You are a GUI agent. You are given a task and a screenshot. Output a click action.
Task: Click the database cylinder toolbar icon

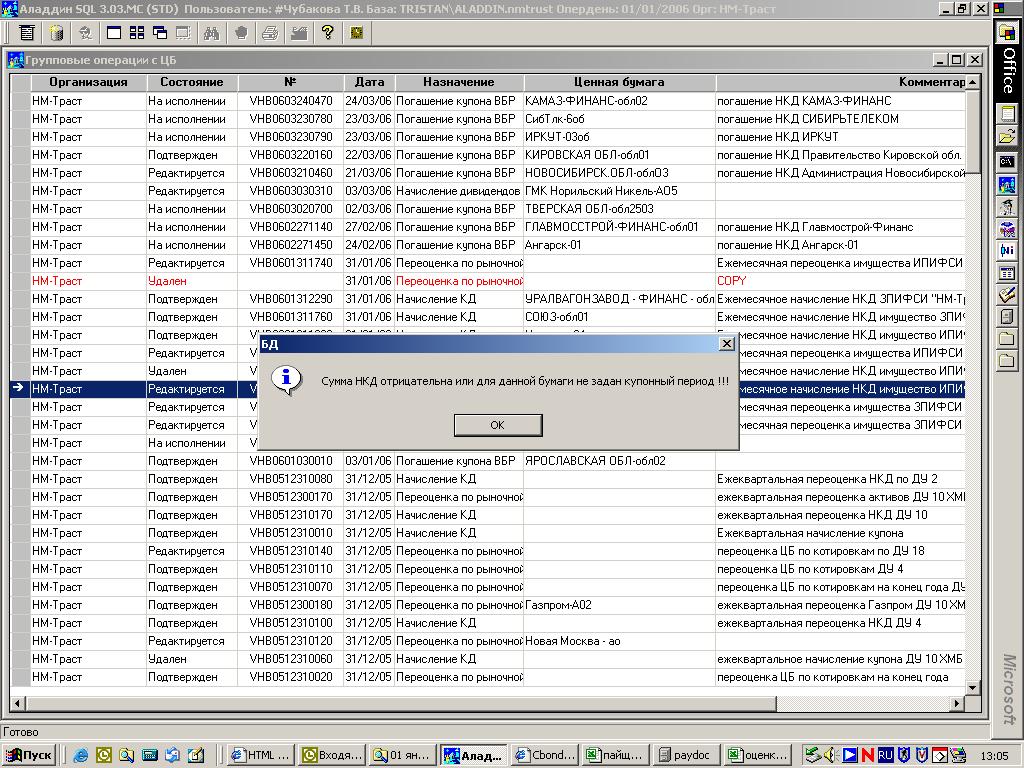coord(57,33)
